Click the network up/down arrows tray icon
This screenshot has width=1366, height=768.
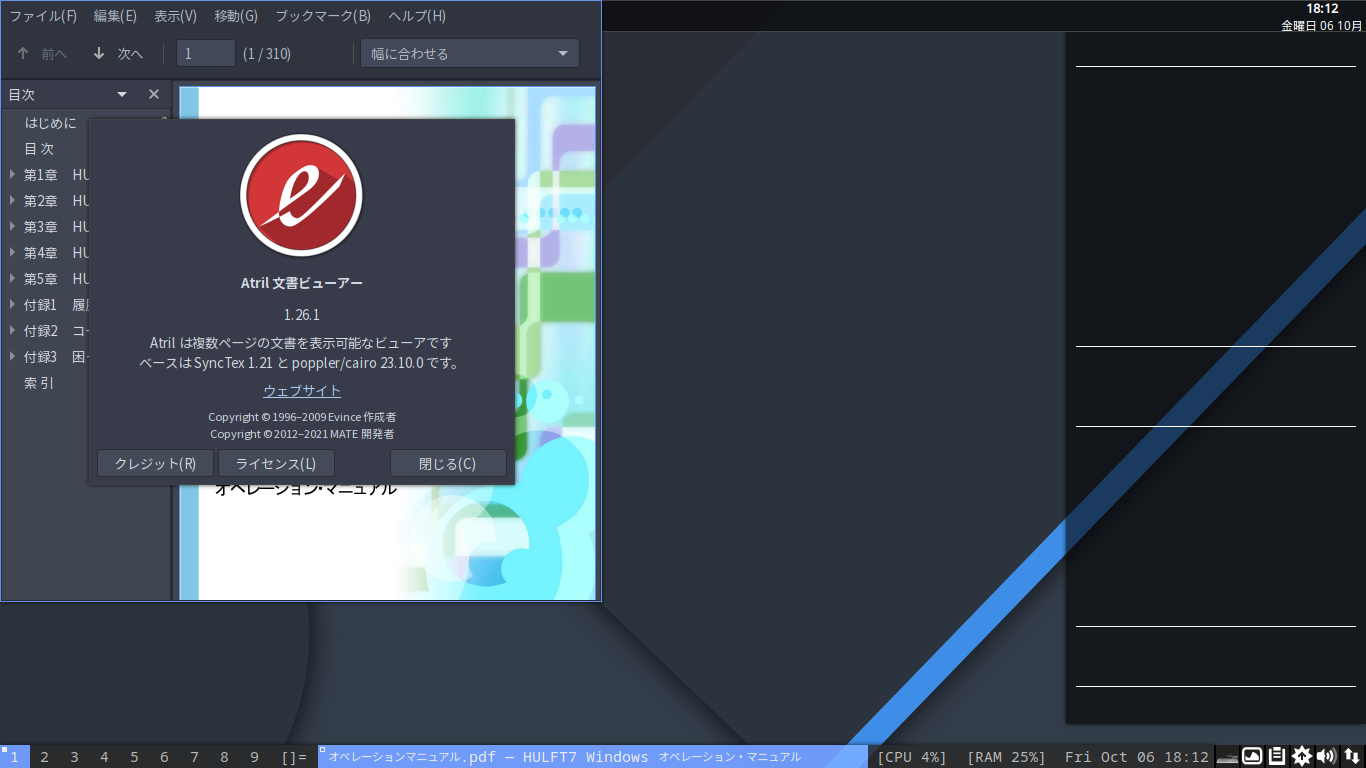(x=1351, y=757)
